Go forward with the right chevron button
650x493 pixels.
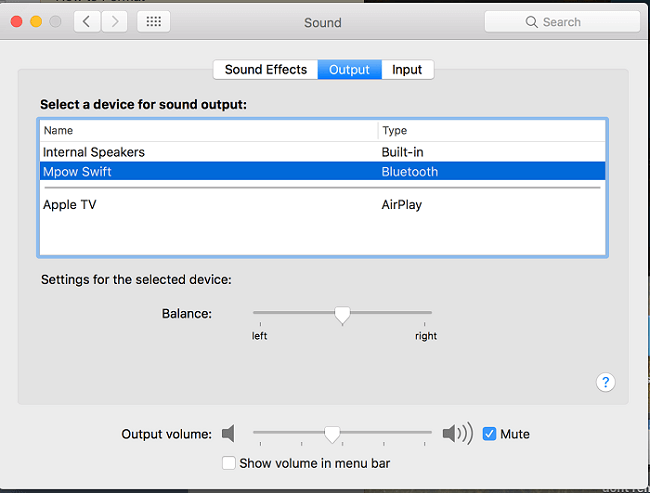tap(114, 22)
